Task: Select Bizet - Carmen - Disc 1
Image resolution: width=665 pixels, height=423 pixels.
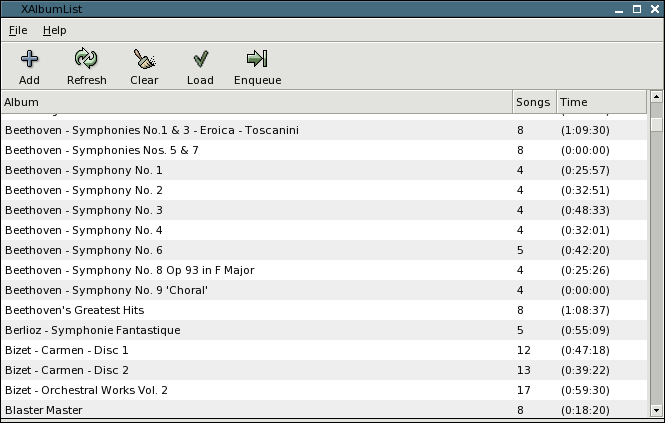Action: [67, 350]
